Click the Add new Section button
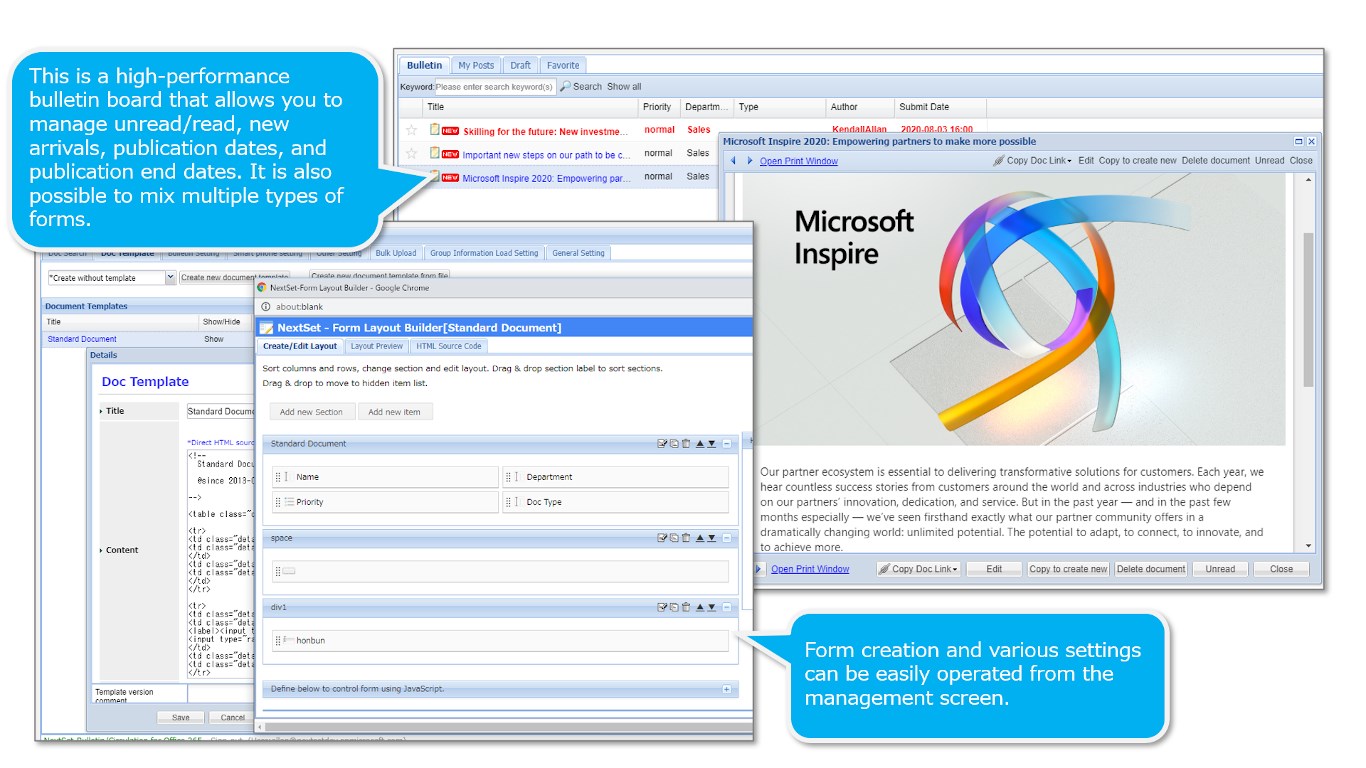 pos(311,412)
